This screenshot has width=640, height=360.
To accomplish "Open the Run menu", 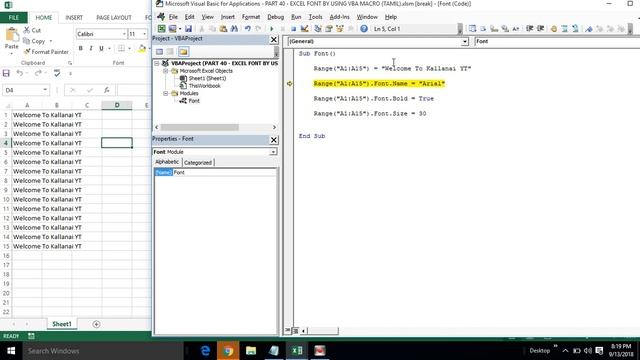I will point(296,17).
